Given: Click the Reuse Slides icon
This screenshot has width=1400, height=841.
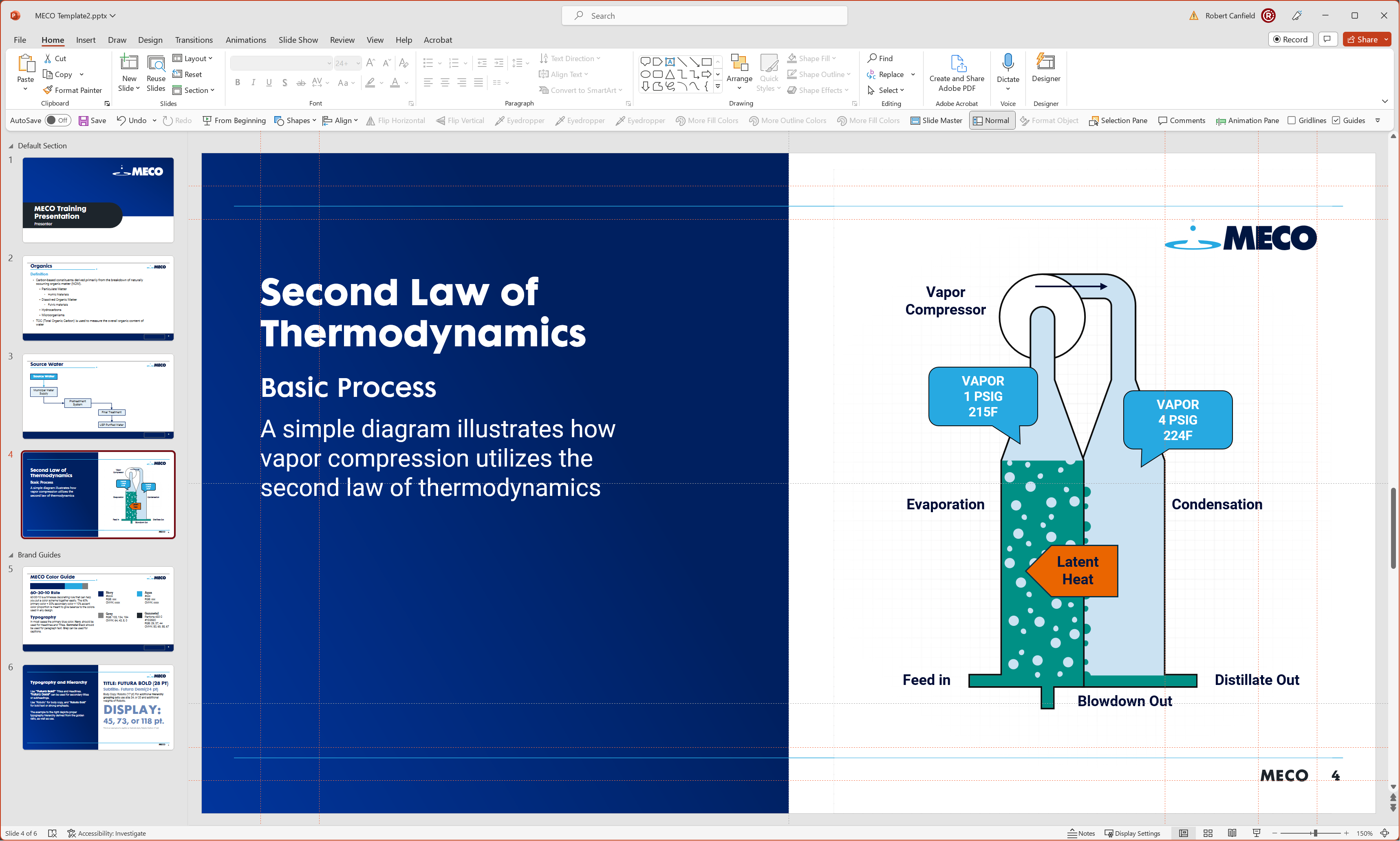Looking at the screenshot, I should click(156, 64).
